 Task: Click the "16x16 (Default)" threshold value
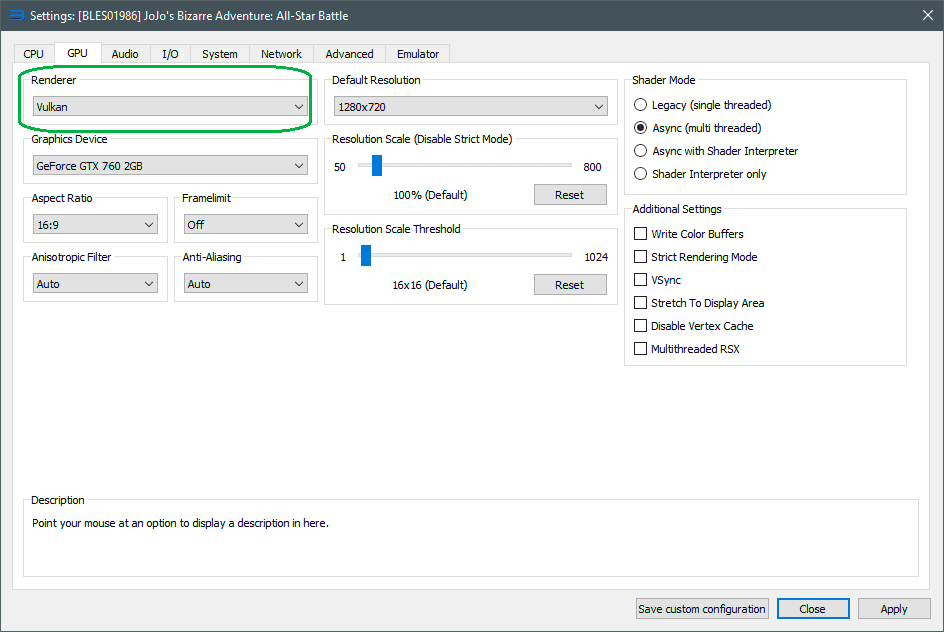(430, 285)
